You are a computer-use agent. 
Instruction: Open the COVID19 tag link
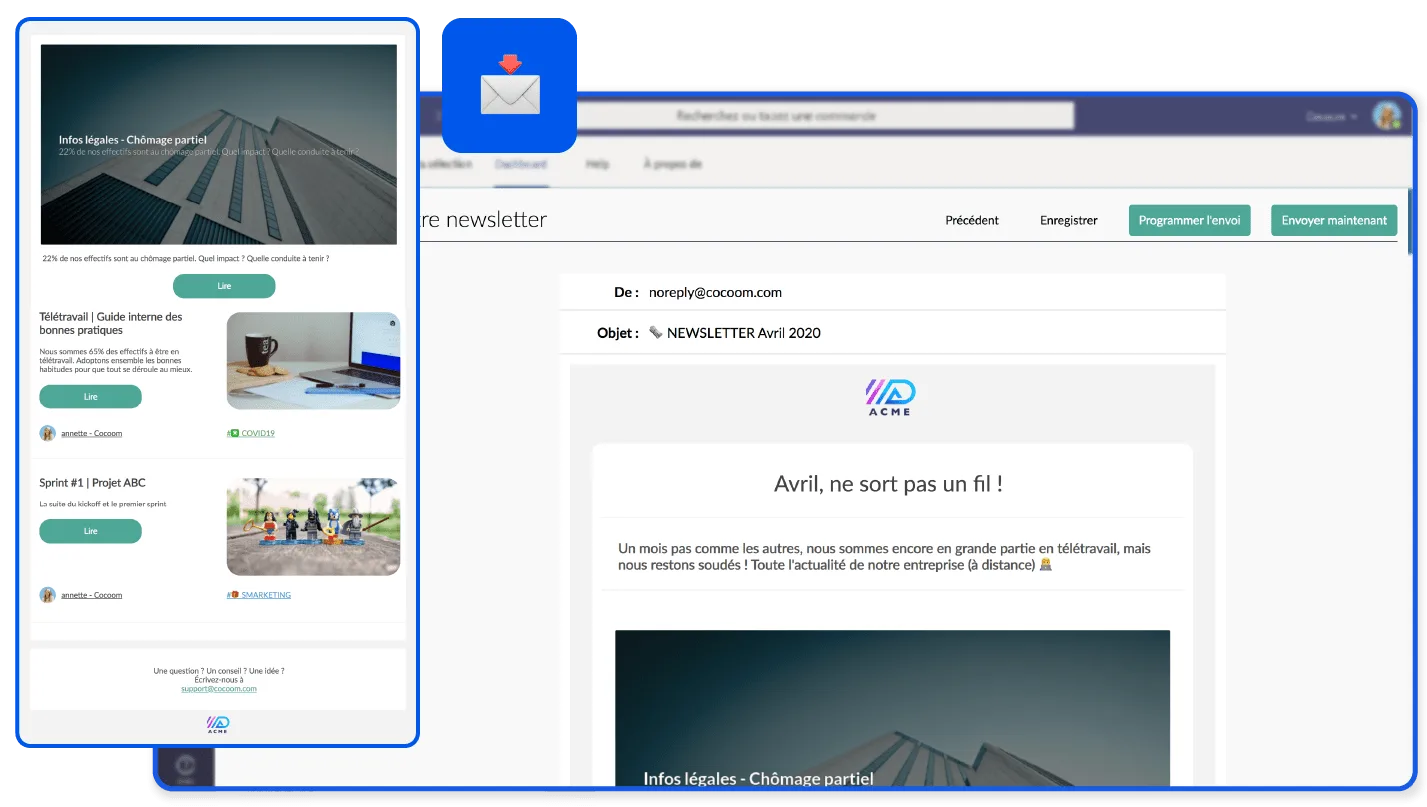(x=251, y=433)
